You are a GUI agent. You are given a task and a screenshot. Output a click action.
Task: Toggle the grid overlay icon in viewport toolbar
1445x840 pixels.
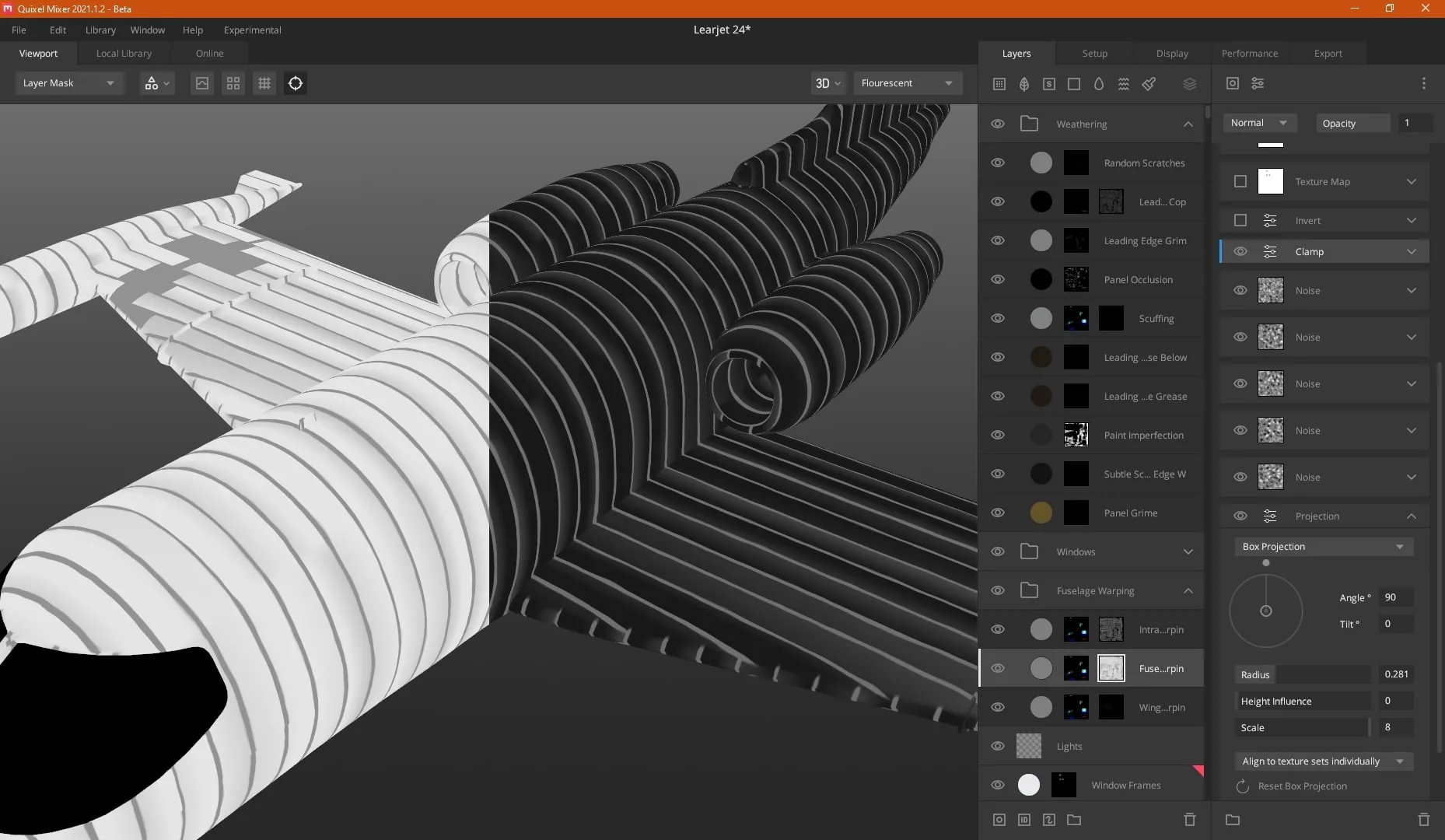(264, 83)
